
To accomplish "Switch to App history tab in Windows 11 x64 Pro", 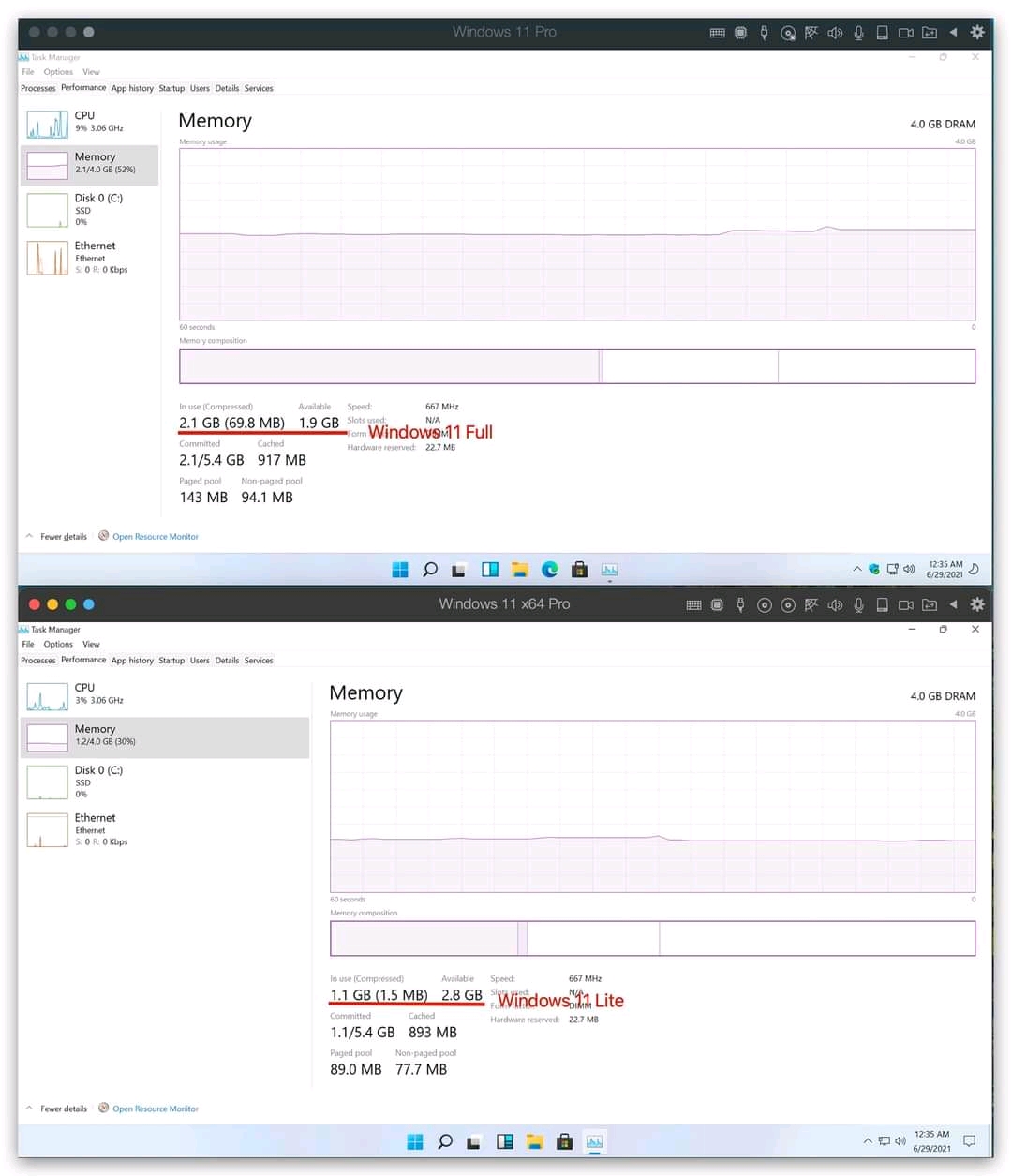I will 132,661.
